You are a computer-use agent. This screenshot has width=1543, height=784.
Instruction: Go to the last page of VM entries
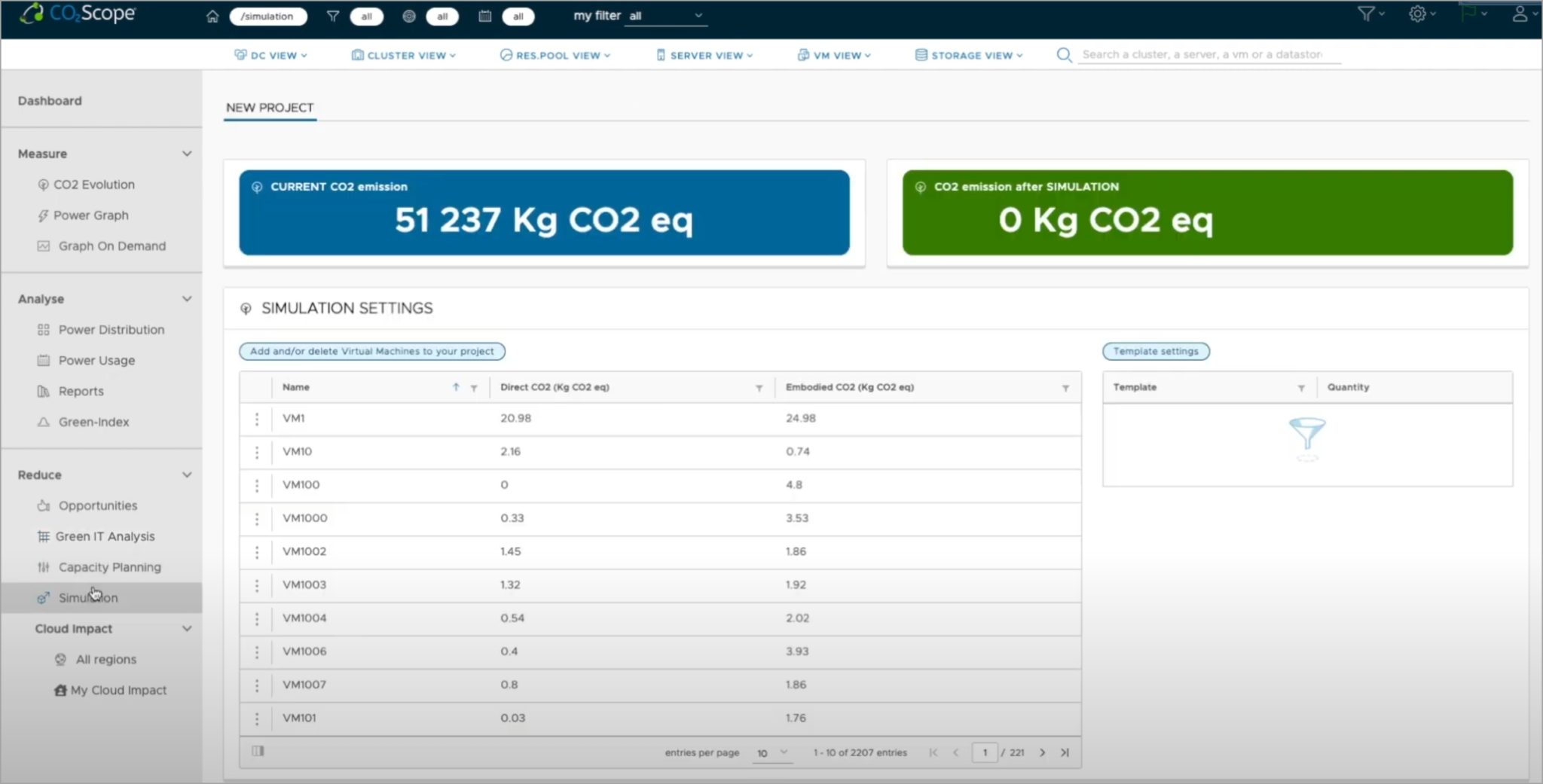tap(1066, 752)
